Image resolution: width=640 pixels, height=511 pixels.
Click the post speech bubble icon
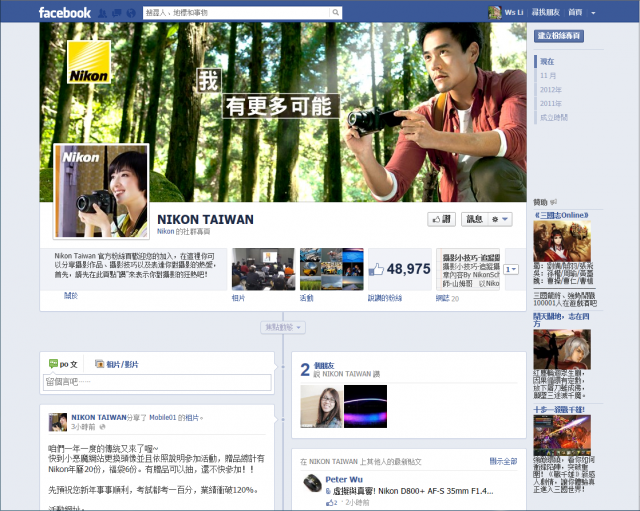point(53,364)
